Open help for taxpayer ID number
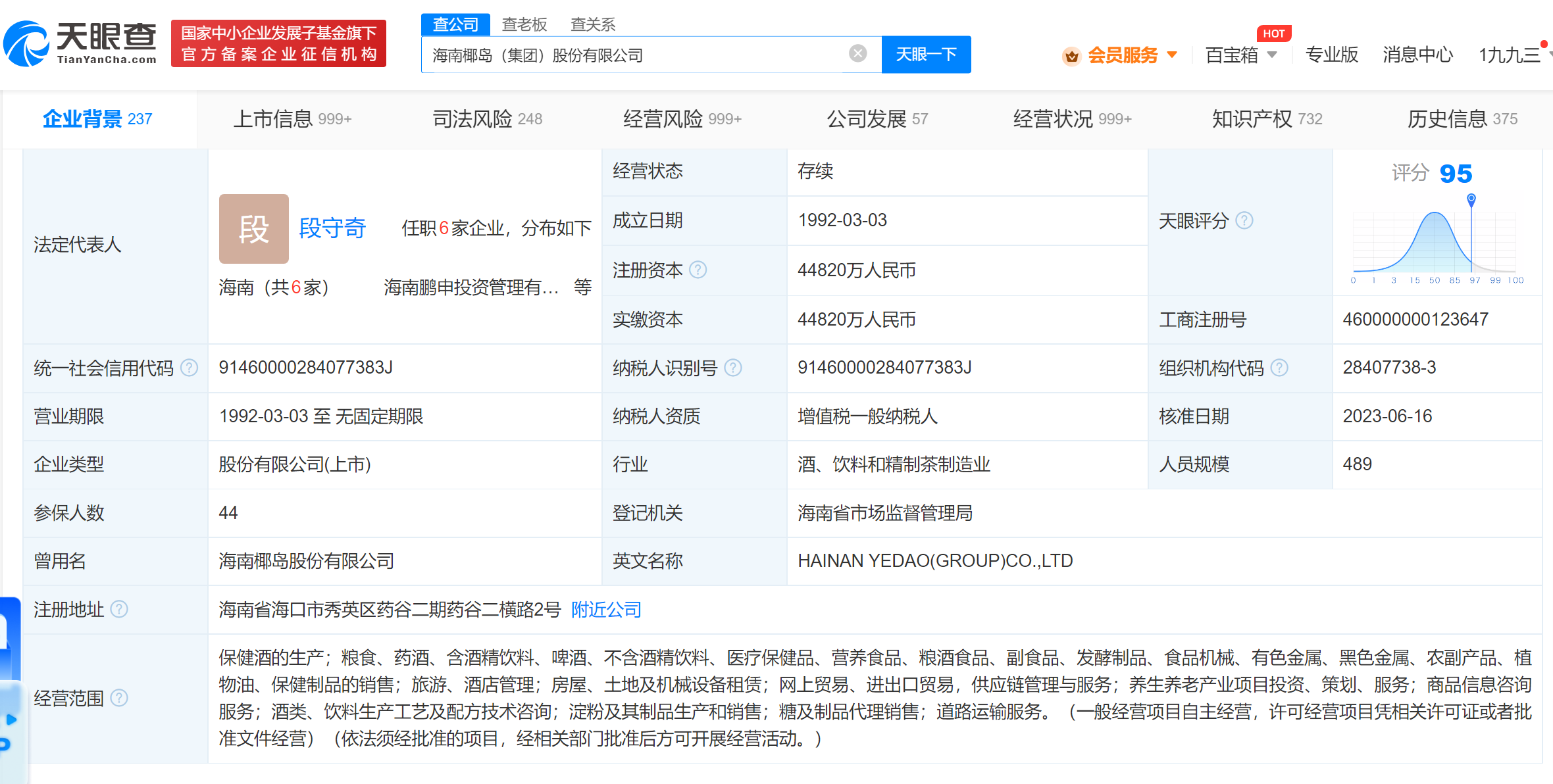1553x784 pixels. [x=733, y=368]
